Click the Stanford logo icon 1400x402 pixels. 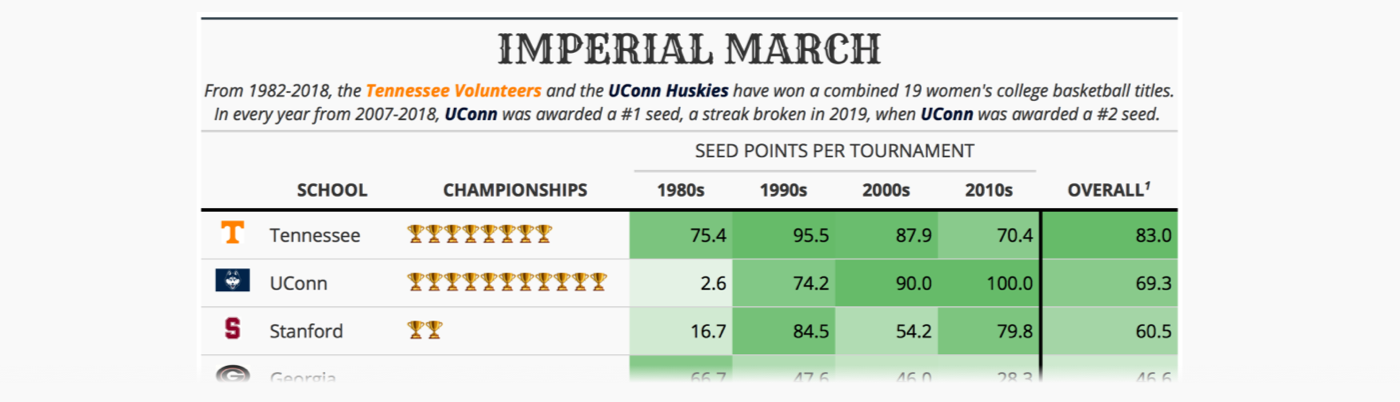click(232, 329)
